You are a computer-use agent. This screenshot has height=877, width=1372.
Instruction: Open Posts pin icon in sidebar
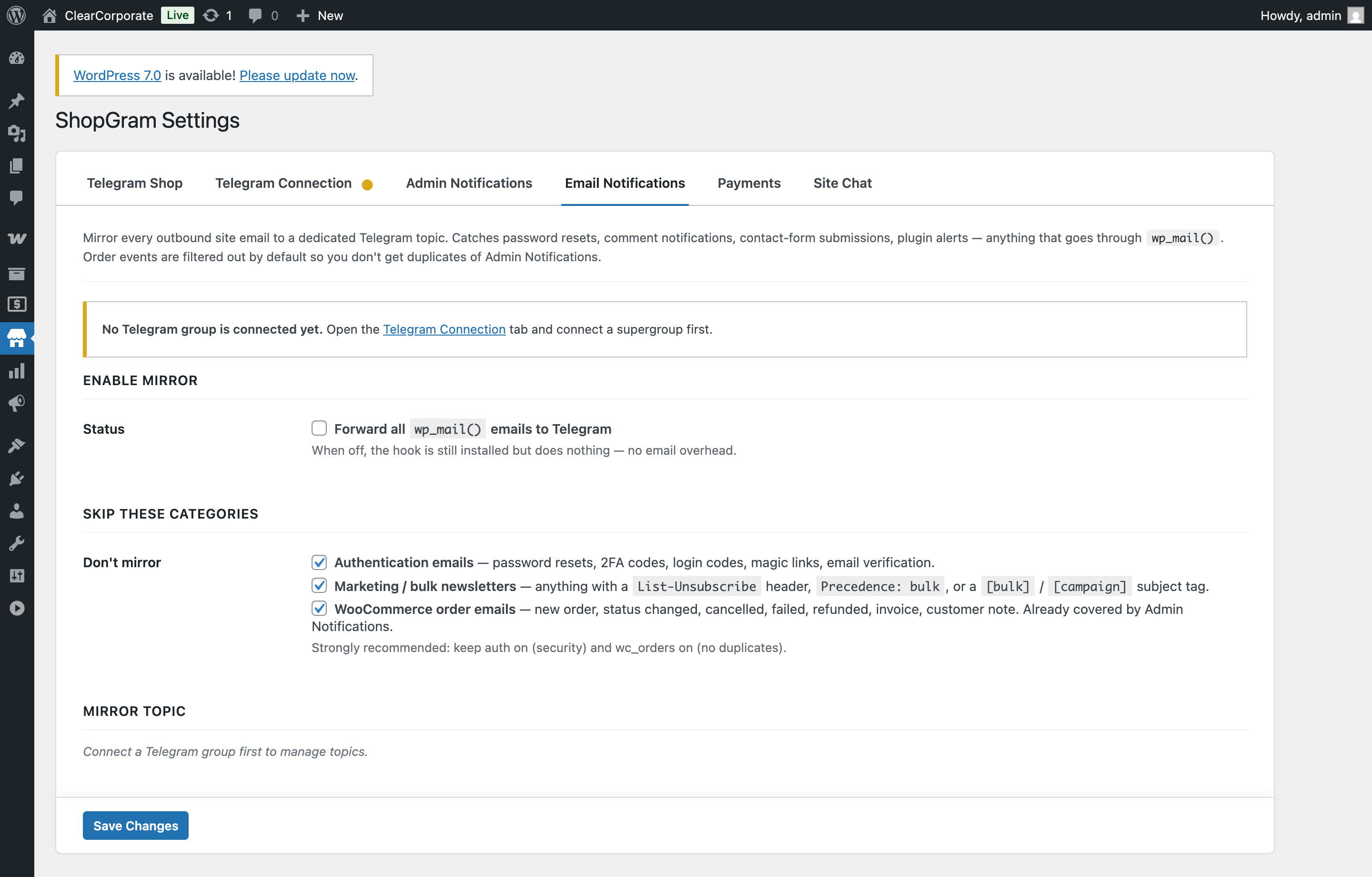click(x=17, y=101)
